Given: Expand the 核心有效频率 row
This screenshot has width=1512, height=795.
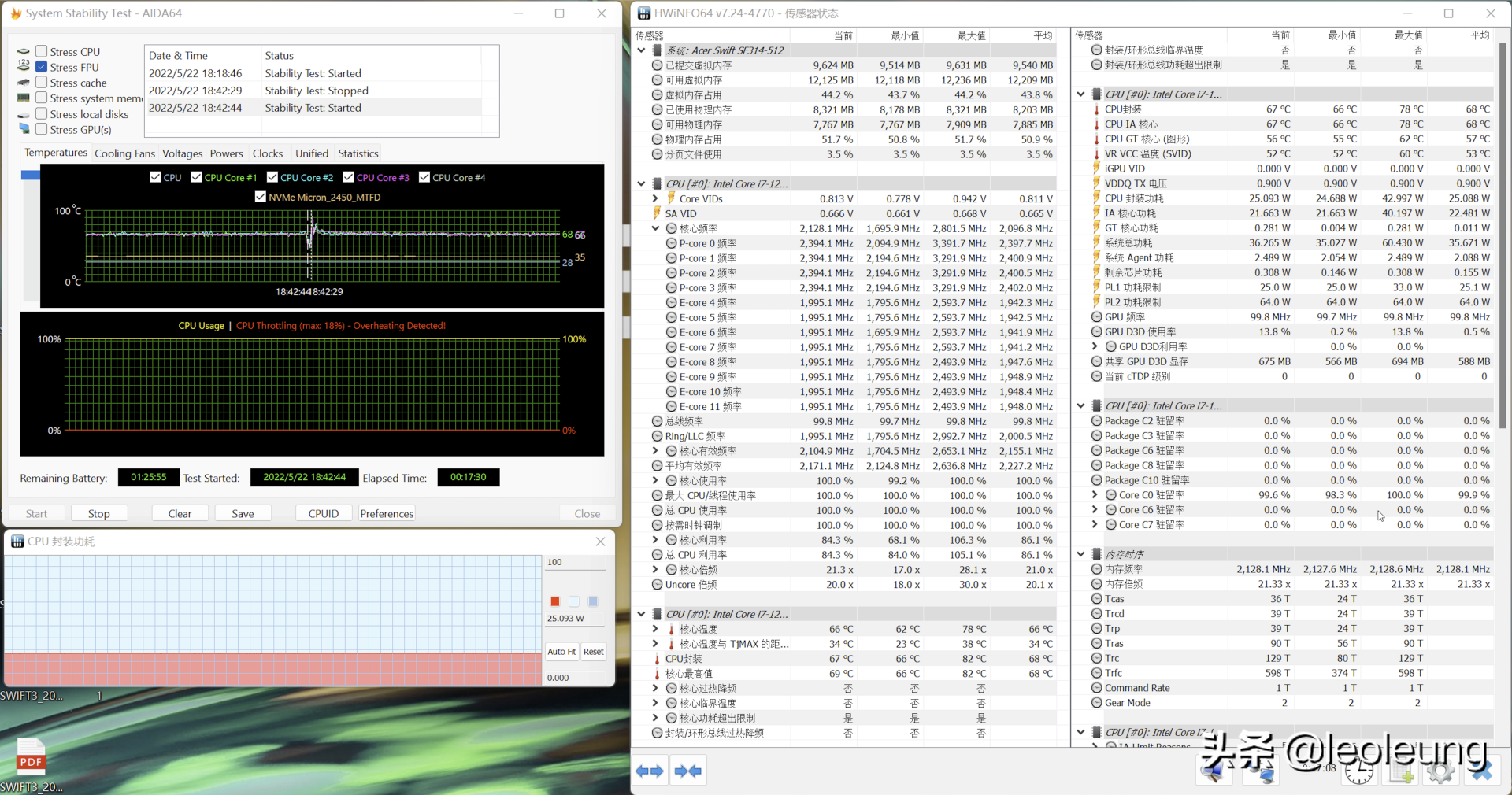Looking at the screenshot, I should 655,451.
